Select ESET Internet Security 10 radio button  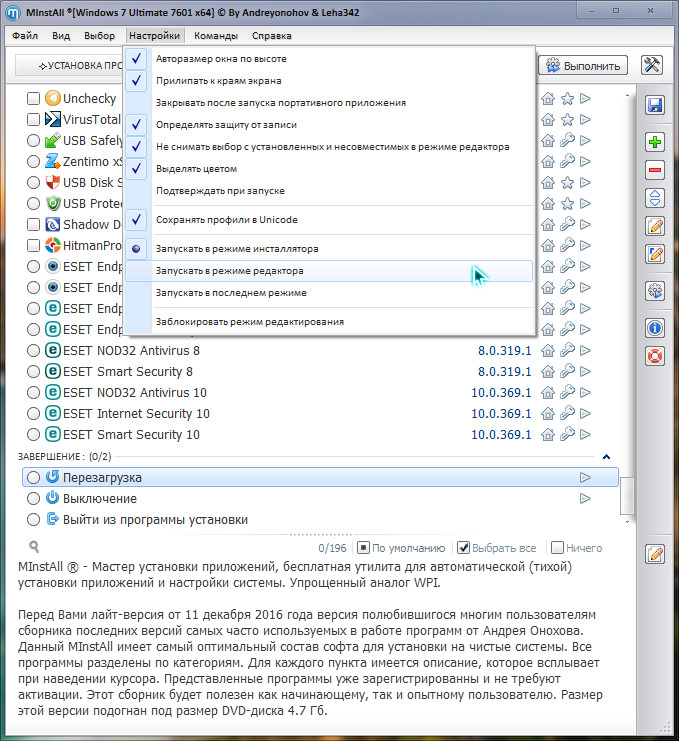point(33,414)
